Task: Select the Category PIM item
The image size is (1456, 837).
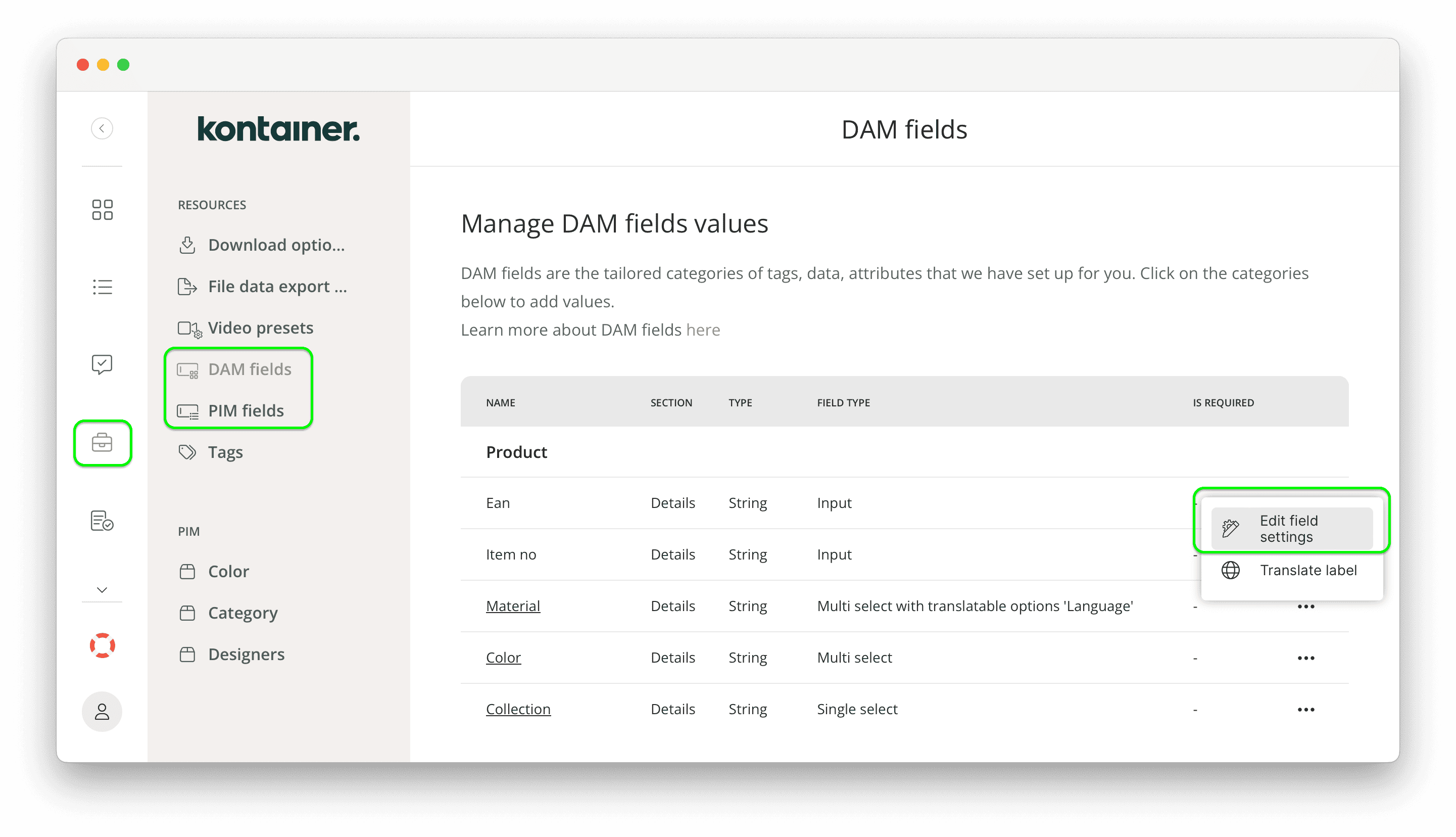Action: [x=243, y=612]
